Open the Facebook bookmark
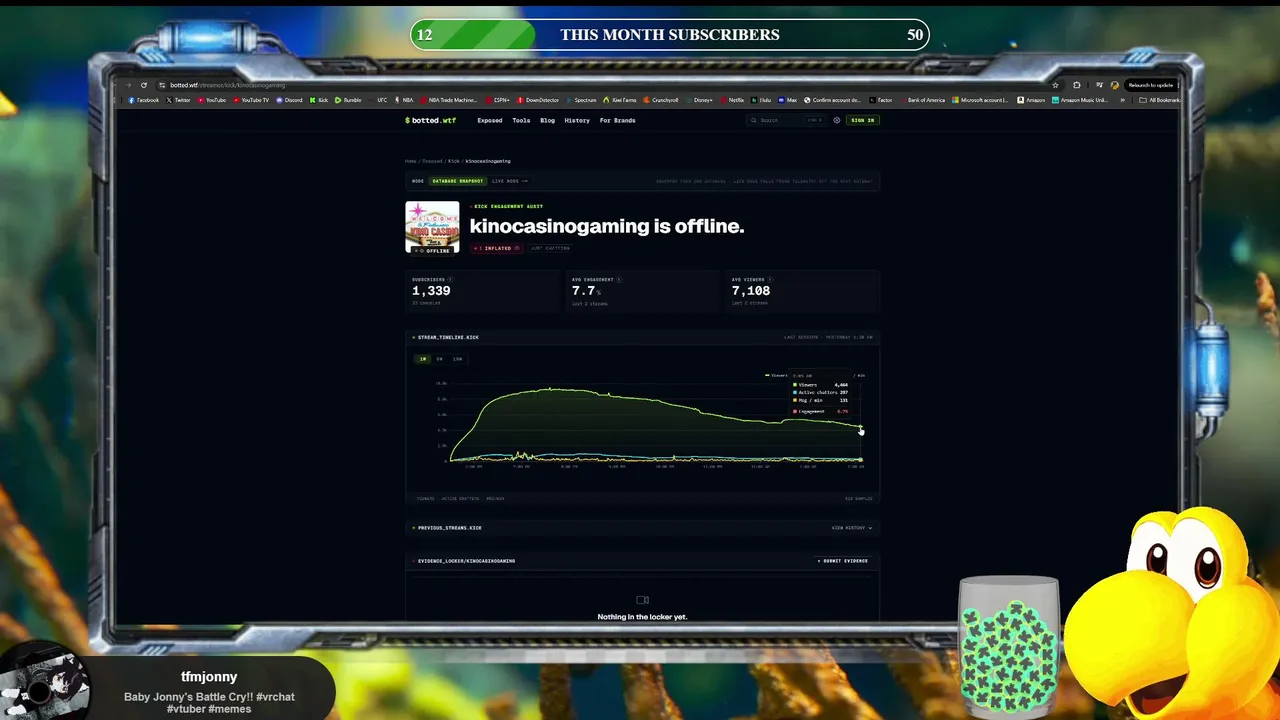1280x720 pixels. click(x=144, y=100)
